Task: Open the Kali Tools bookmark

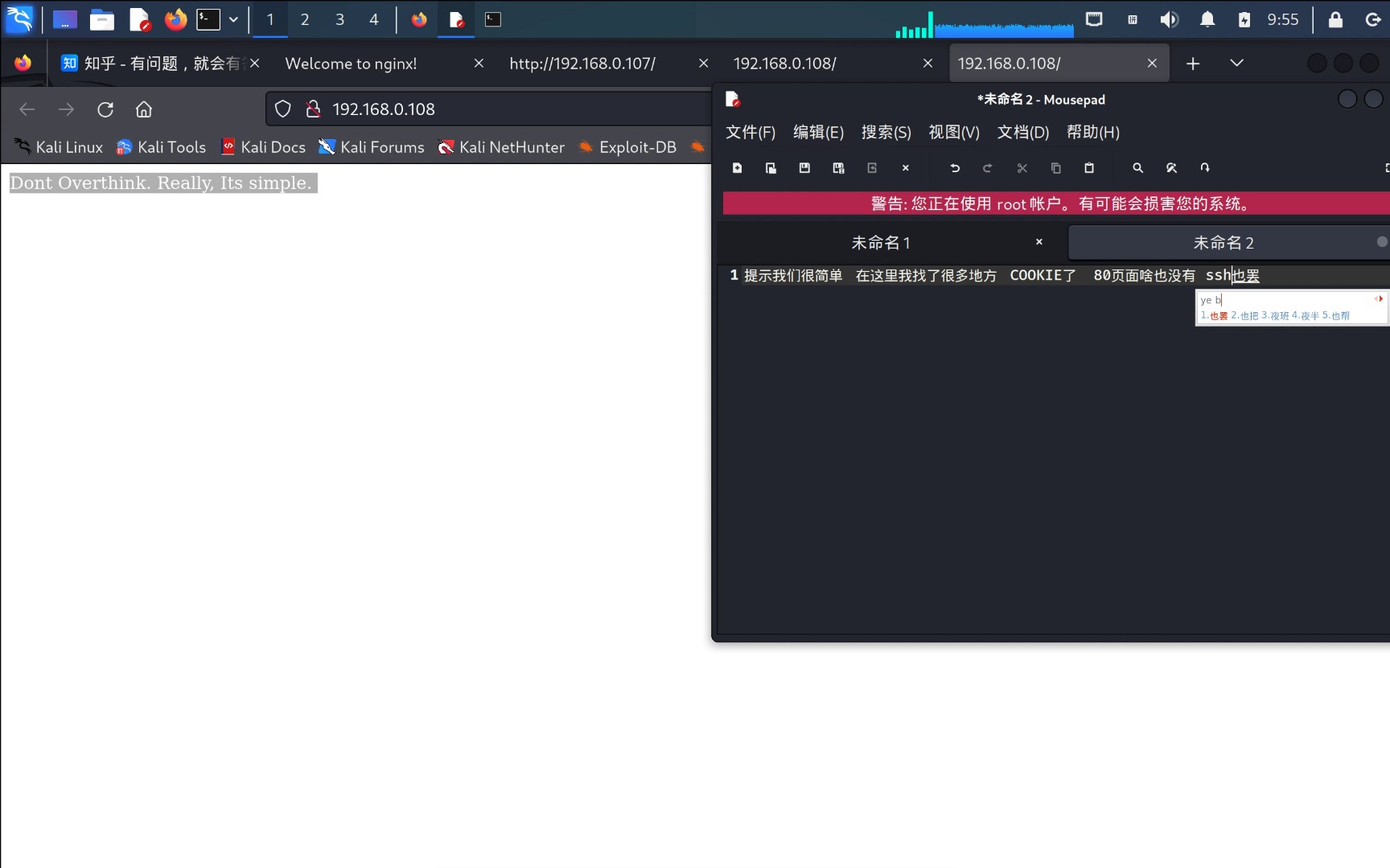Action: point(161,147)
